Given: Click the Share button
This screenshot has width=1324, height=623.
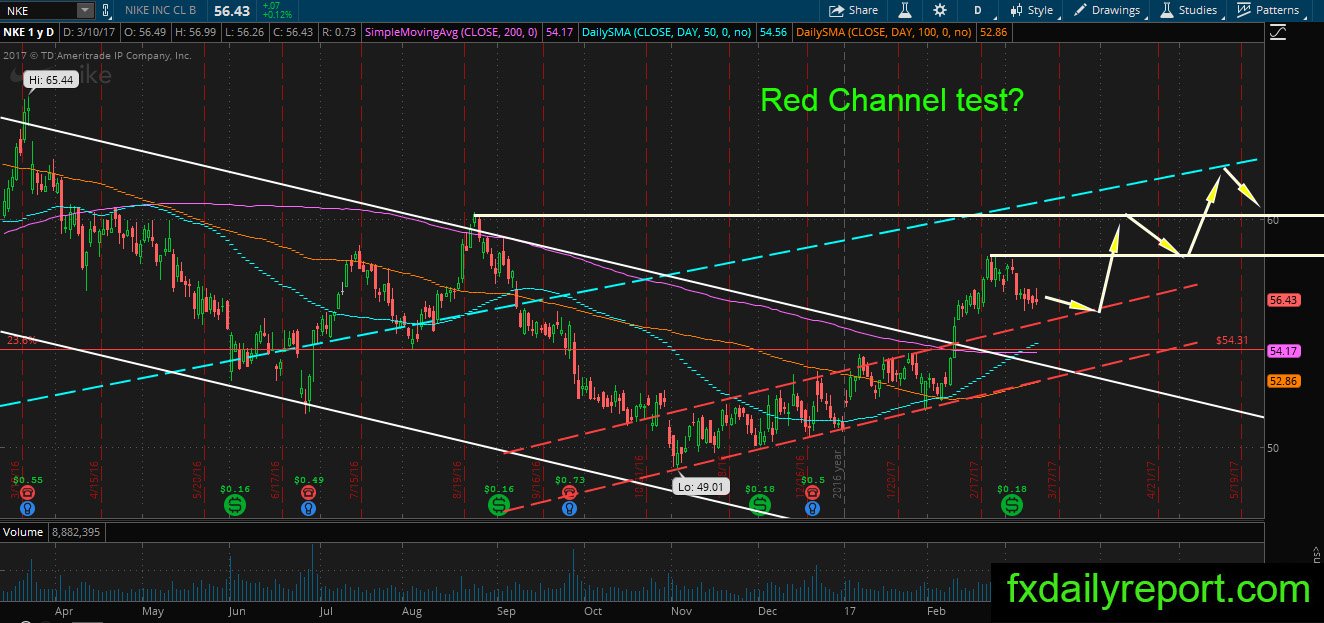Looking at the screenshot, I should click(x=853, y=10).
